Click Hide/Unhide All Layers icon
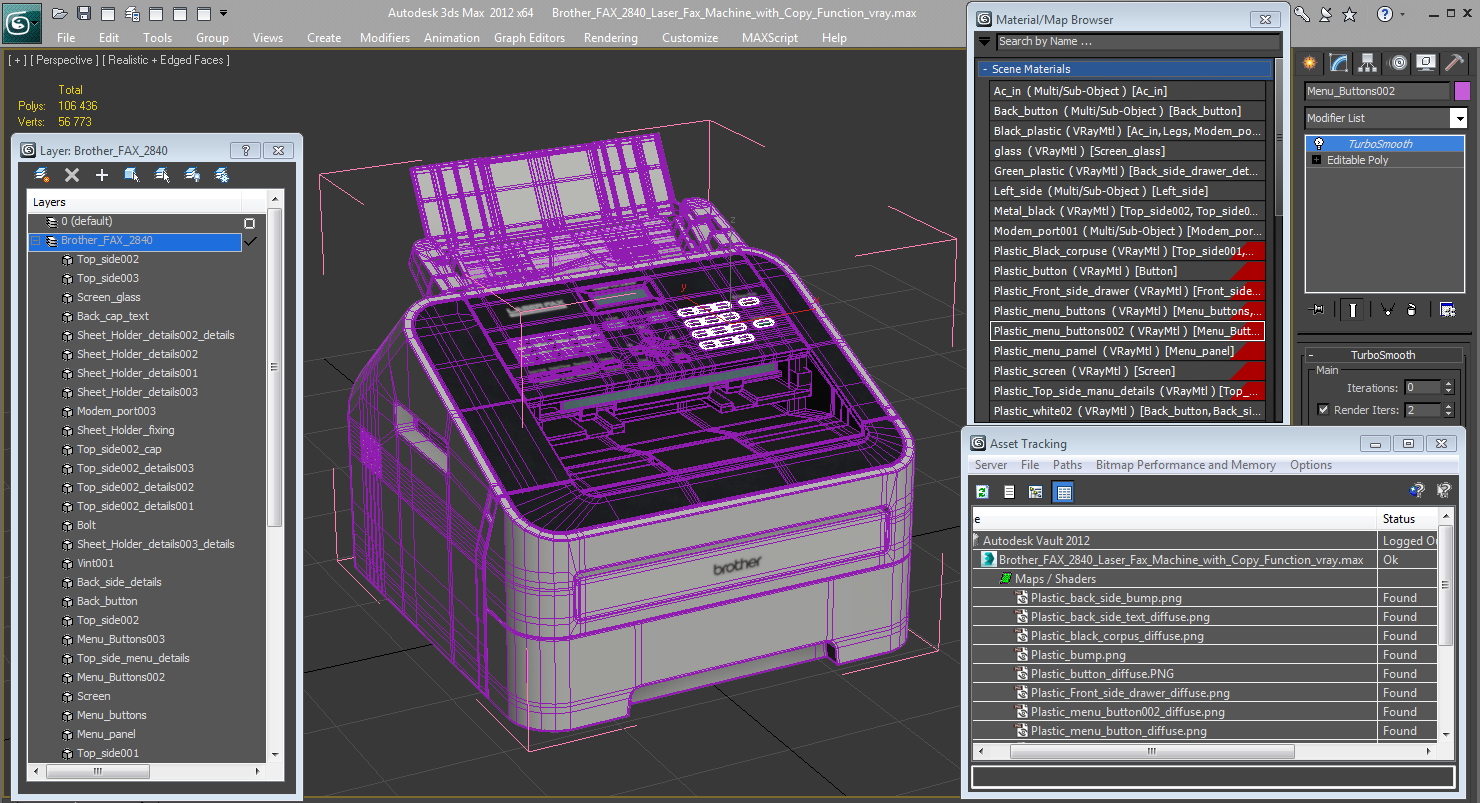 192,175
